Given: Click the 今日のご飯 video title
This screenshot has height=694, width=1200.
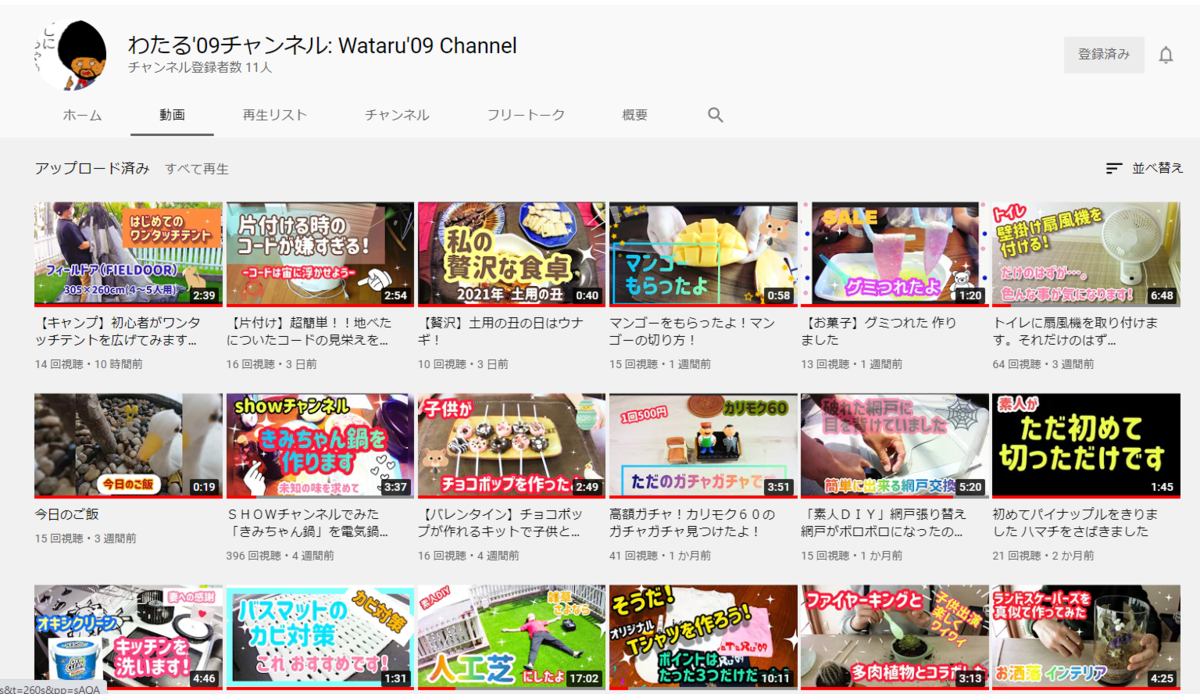Looking at the screenshot, I should coord(67,515).
